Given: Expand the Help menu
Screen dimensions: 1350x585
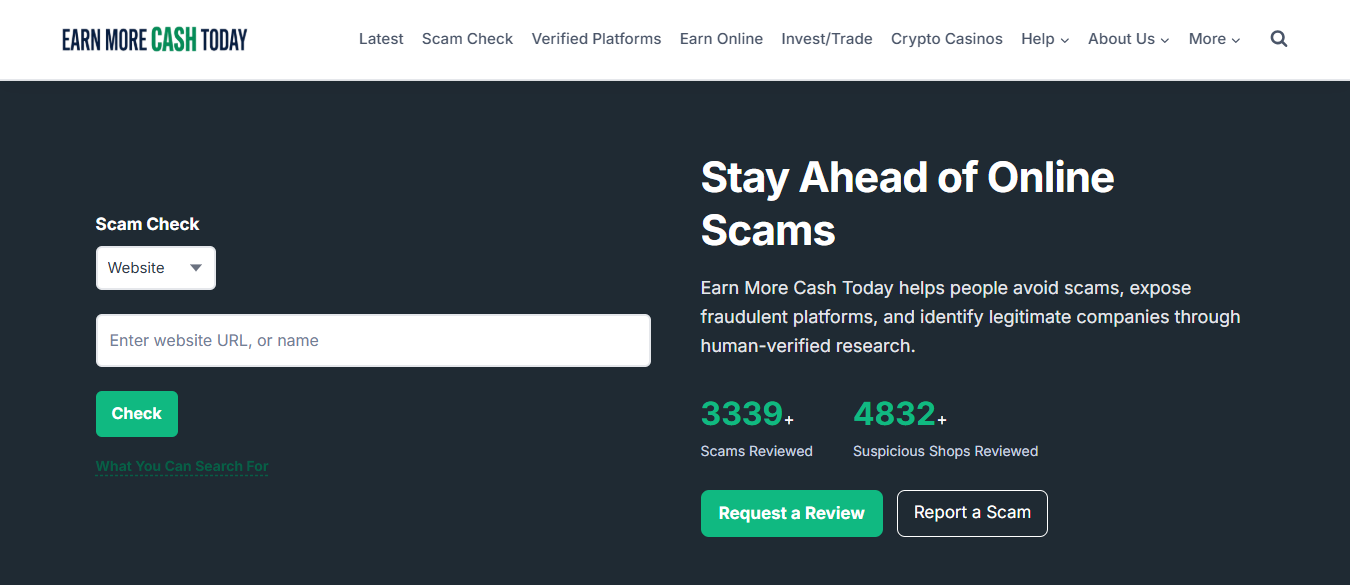Looking at the screenshot, I should coord(1044,39).
